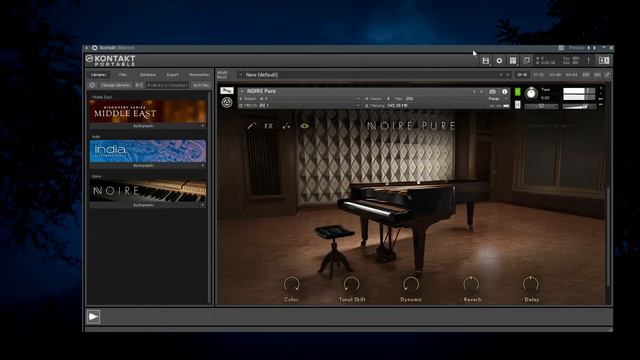This screenshot has height=360, width=640.
Task: Expand Instruments under India library
Action: point(148,166)
